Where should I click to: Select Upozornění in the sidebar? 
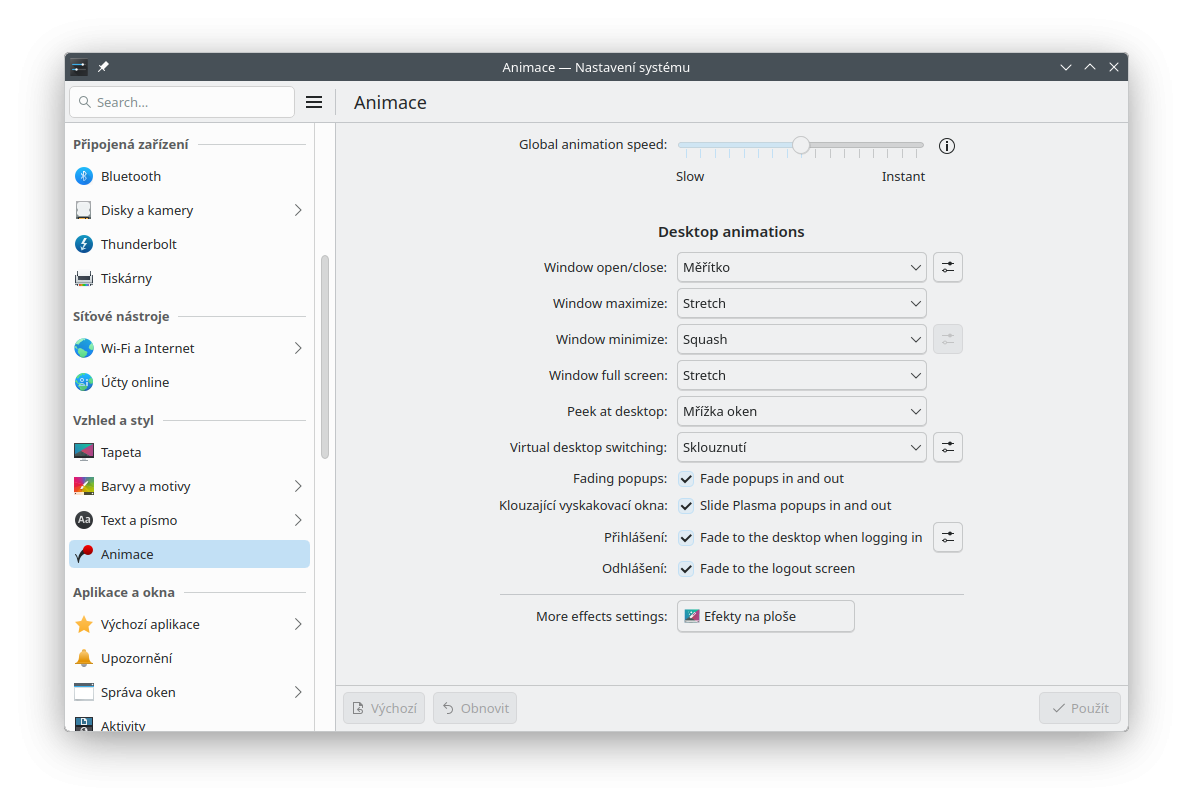[x=136, y=658]
